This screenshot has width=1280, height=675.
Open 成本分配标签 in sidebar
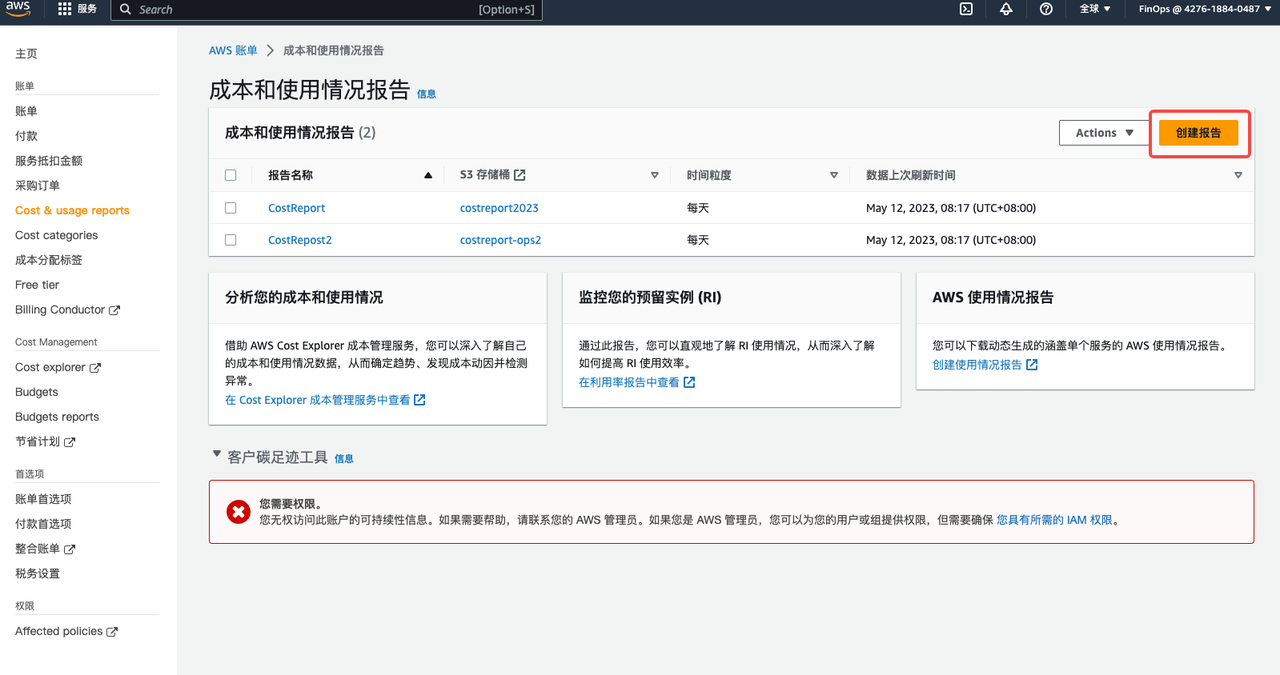(x=48, y=260)
